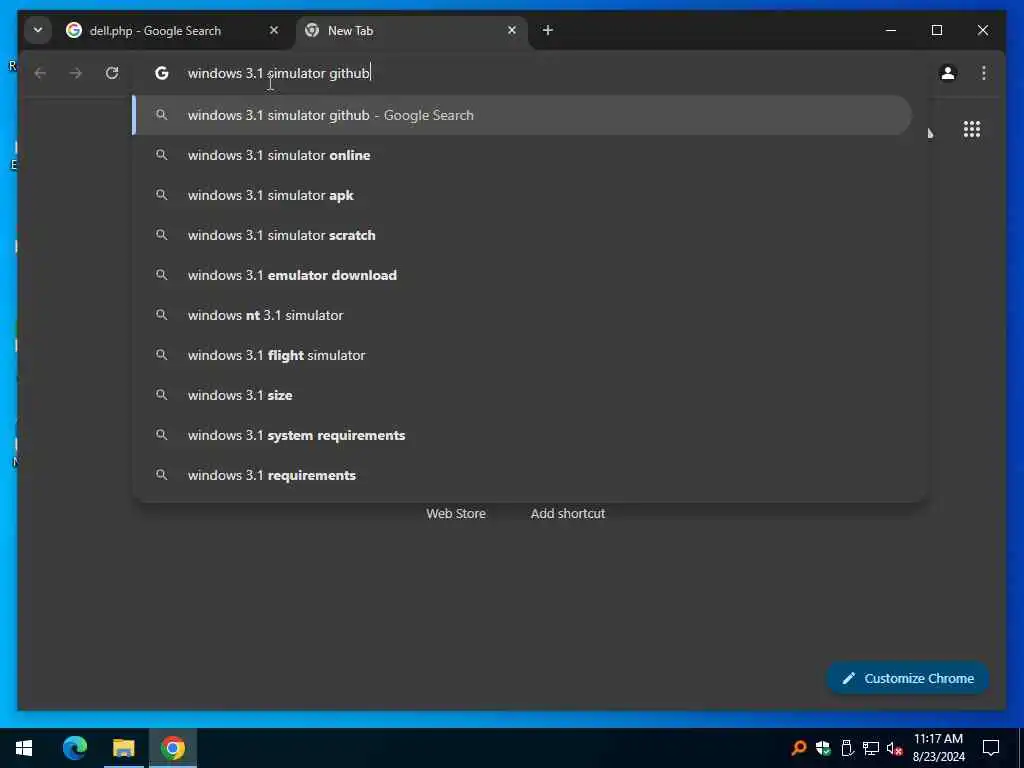Choose the last suggestion windows 3.1 requirements

coord(522,475)
